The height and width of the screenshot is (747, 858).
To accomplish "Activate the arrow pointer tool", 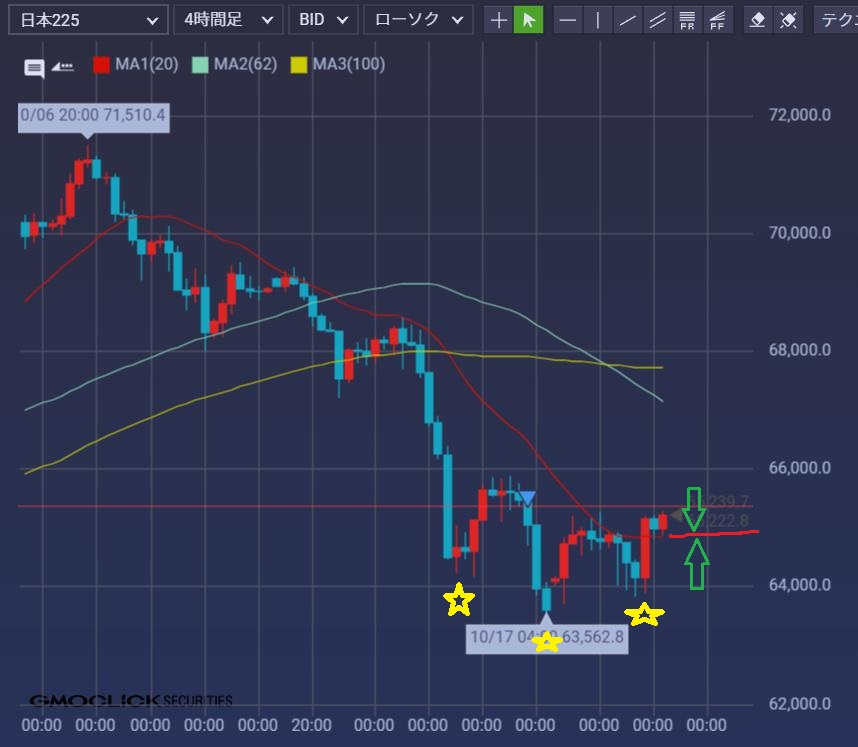I will pos(528,20).
